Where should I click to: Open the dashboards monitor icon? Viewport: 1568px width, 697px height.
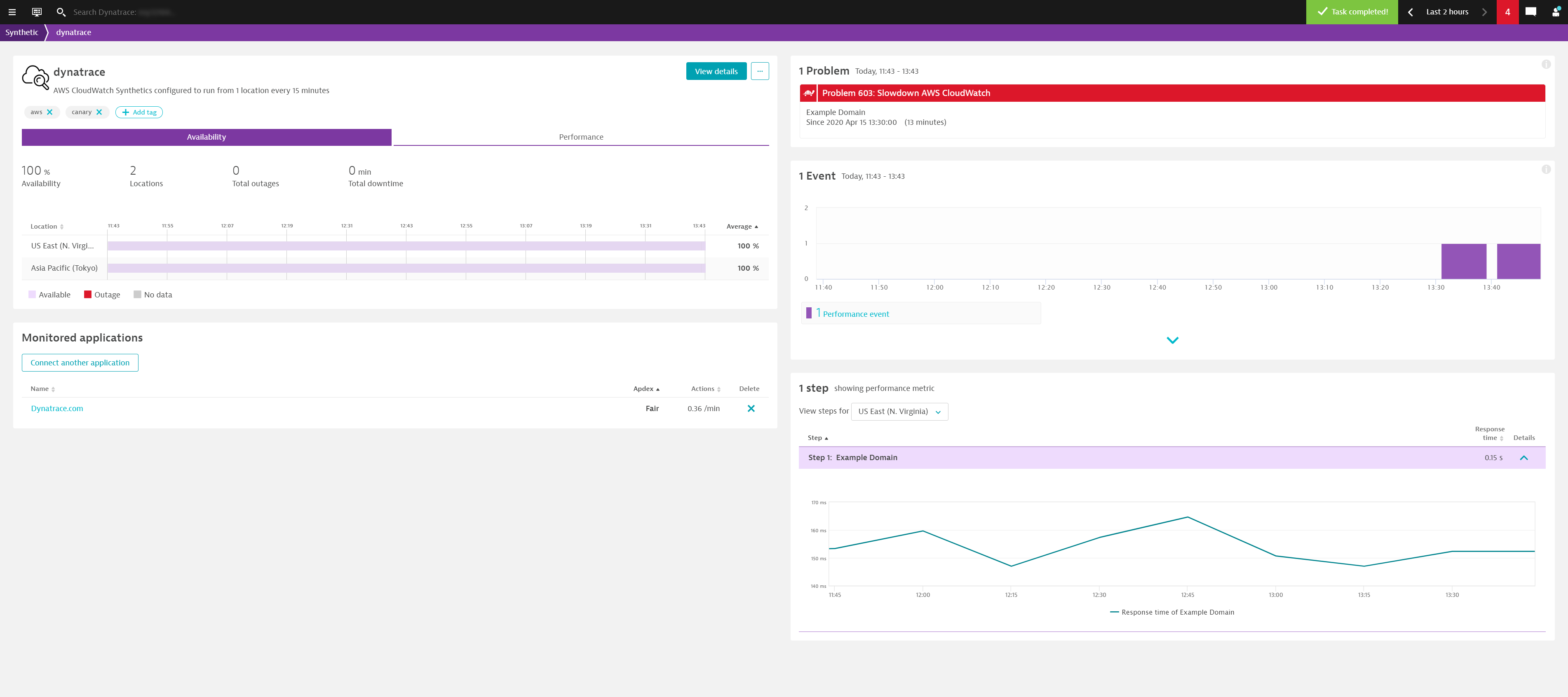(x=37, y=12)
